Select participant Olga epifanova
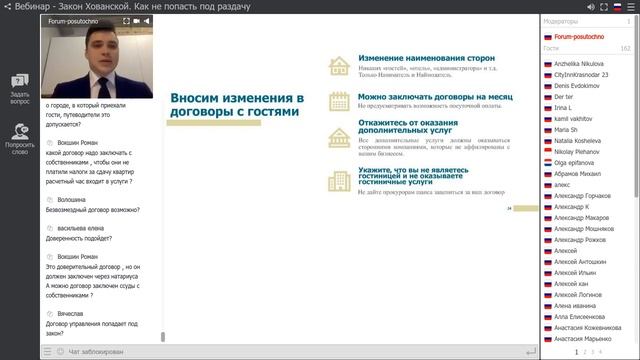Screen dimensions: 640x360 coord(574,163)
